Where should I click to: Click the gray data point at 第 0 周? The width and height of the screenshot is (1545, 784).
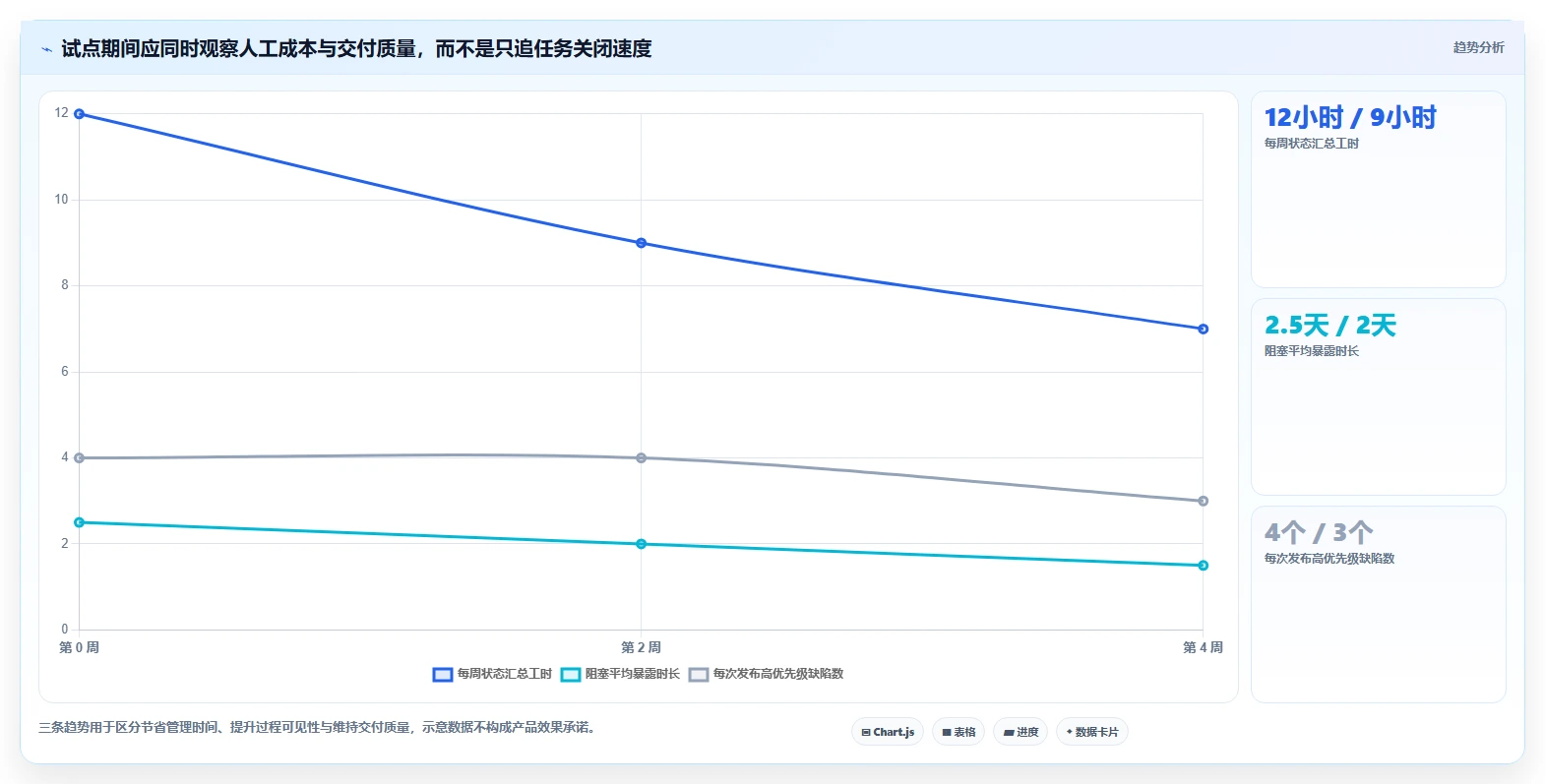tap(80, 458)
